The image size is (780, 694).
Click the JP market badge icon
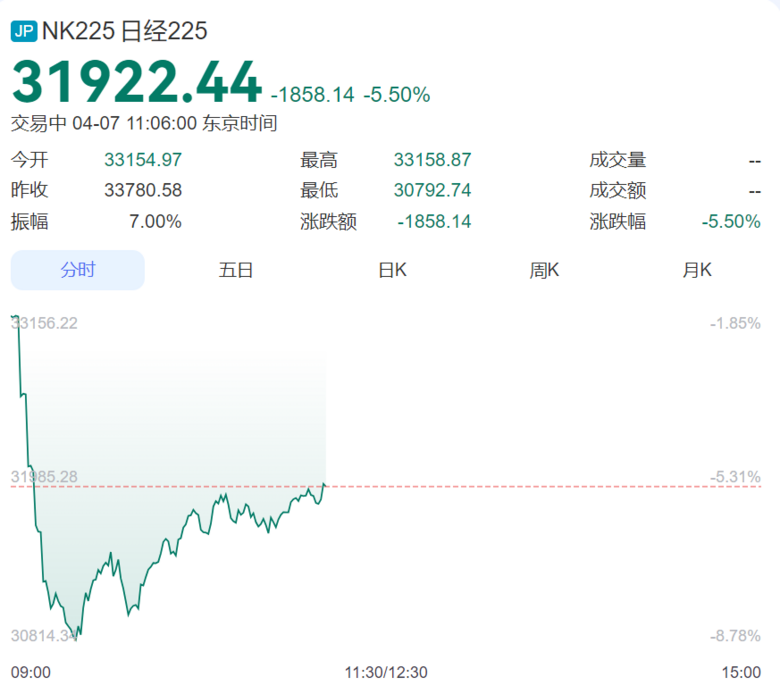coord(24,31)
